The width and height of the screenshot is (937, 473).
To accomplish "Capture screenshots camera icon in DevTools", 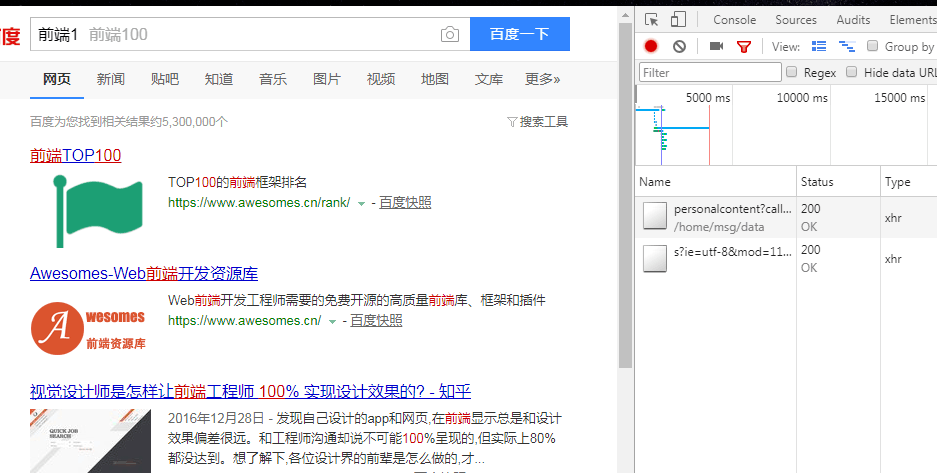I will 716,46.
